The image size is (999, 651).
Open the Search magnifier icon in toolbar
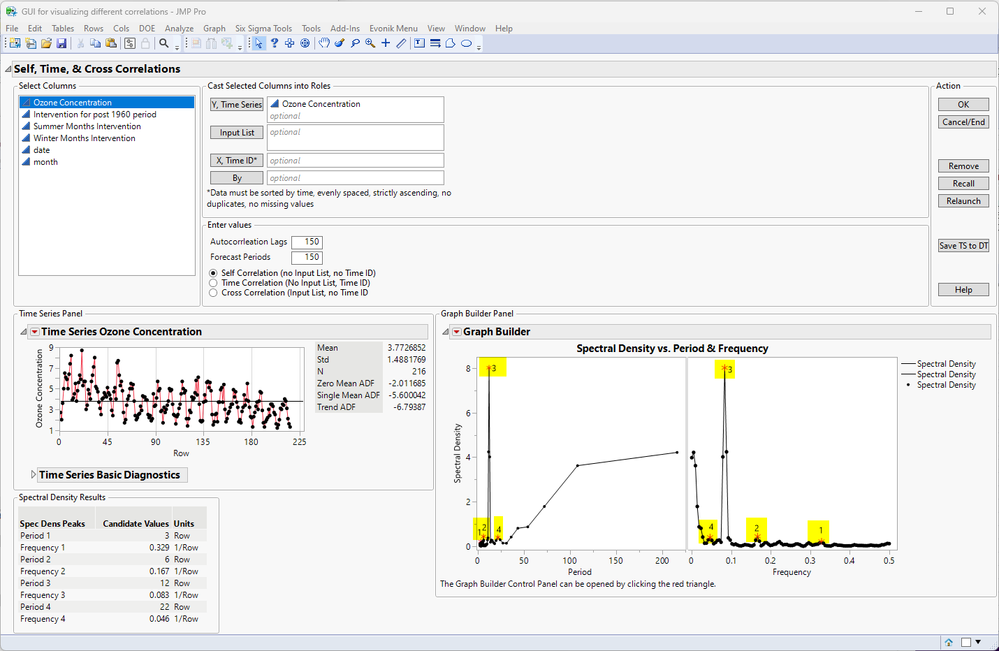[164, 43]
